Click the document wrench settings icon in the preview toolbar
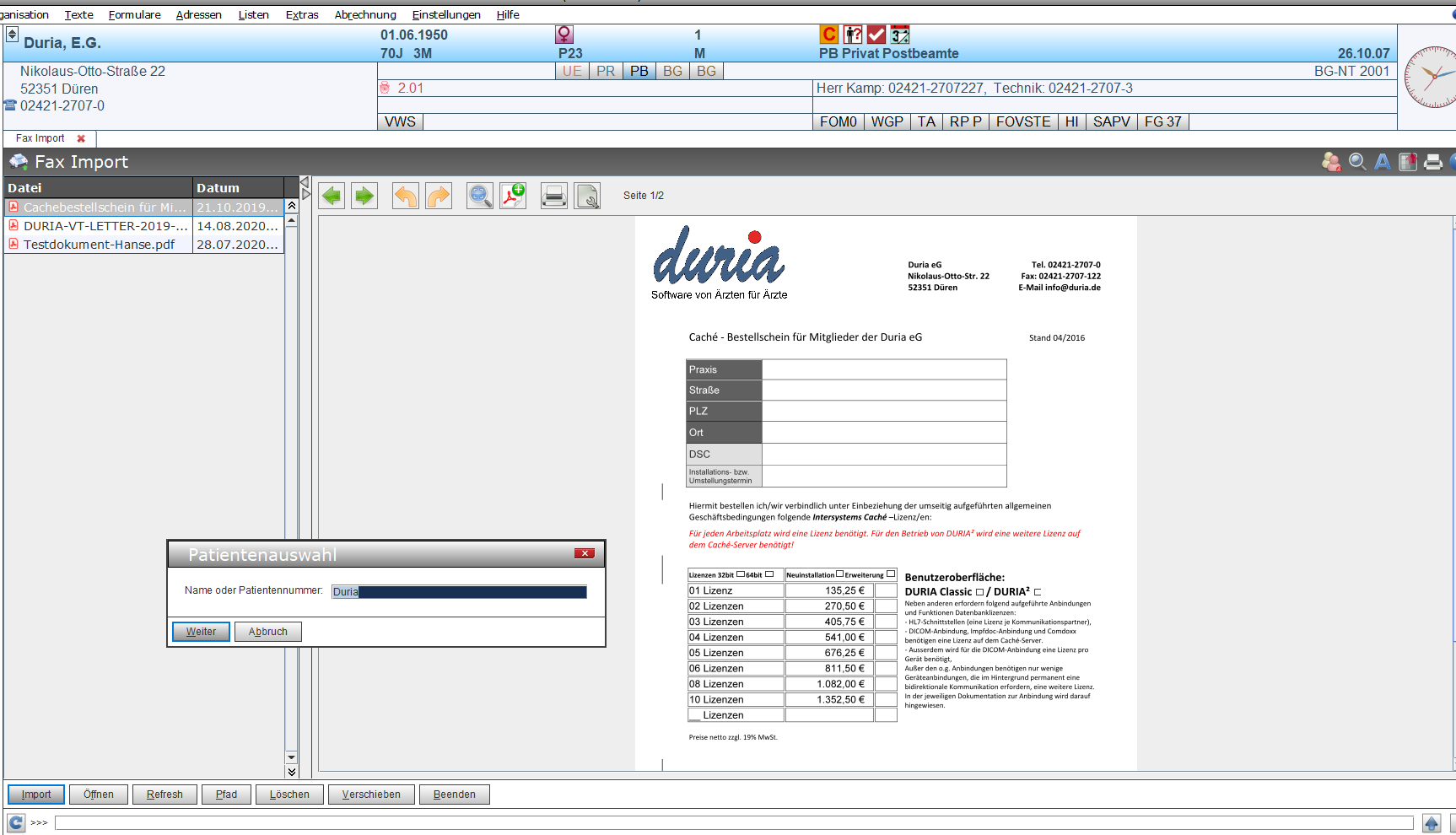 pos(587,195)
